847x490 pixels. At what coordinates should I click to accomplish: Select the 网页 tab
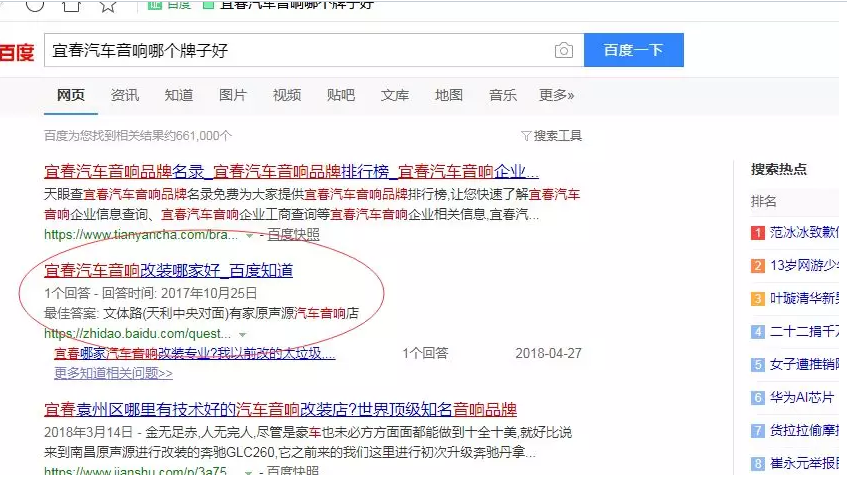tap(71, 95)
